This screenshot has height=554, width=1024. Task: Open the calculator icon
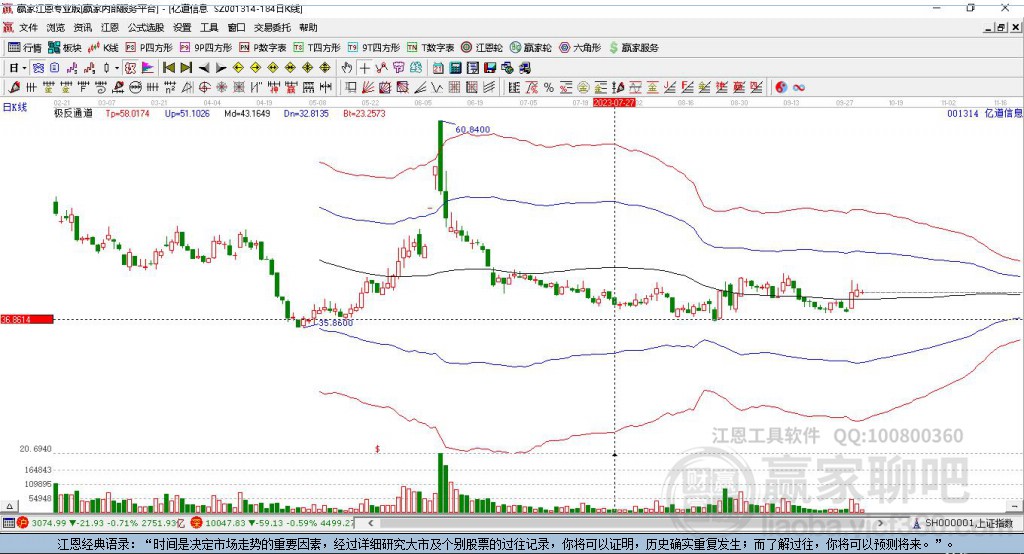click(455, 68)
